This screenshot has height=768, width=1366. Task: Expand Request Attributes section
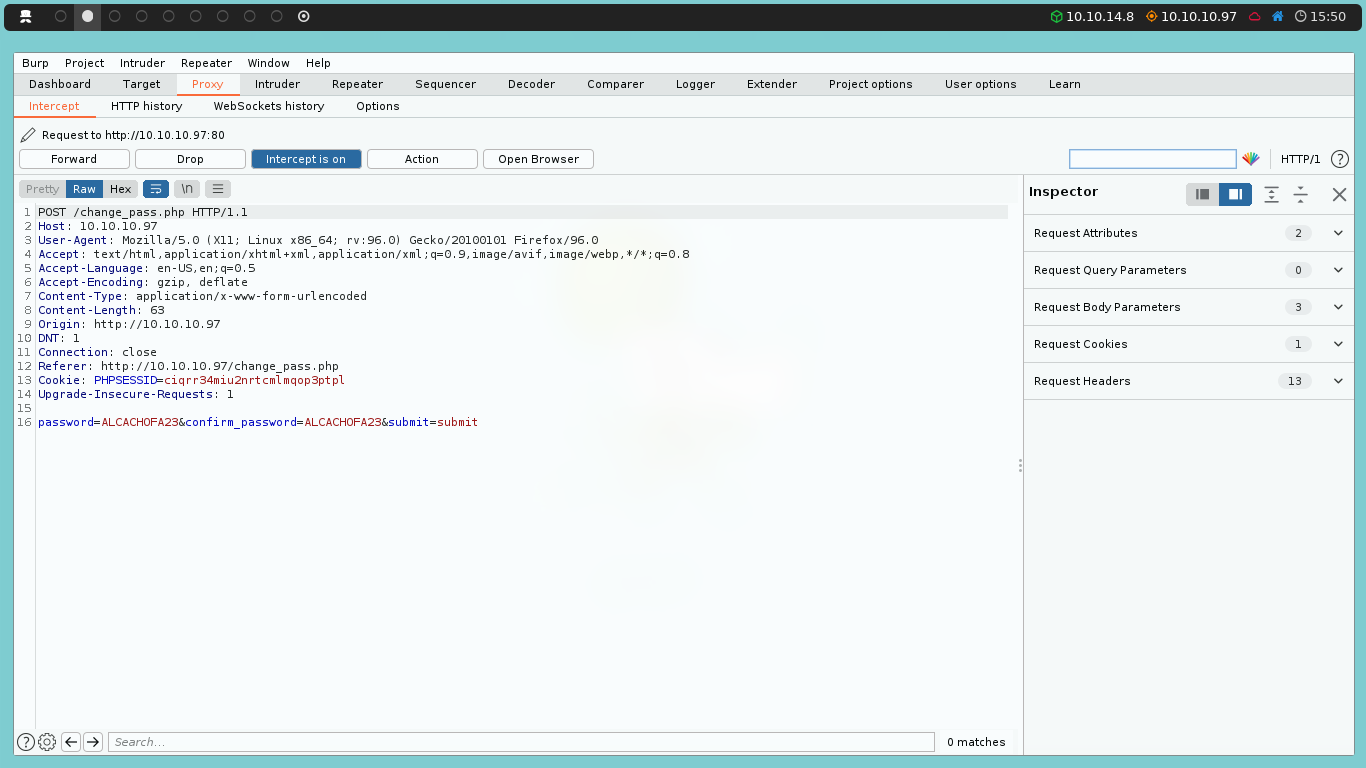point(1189,233)
